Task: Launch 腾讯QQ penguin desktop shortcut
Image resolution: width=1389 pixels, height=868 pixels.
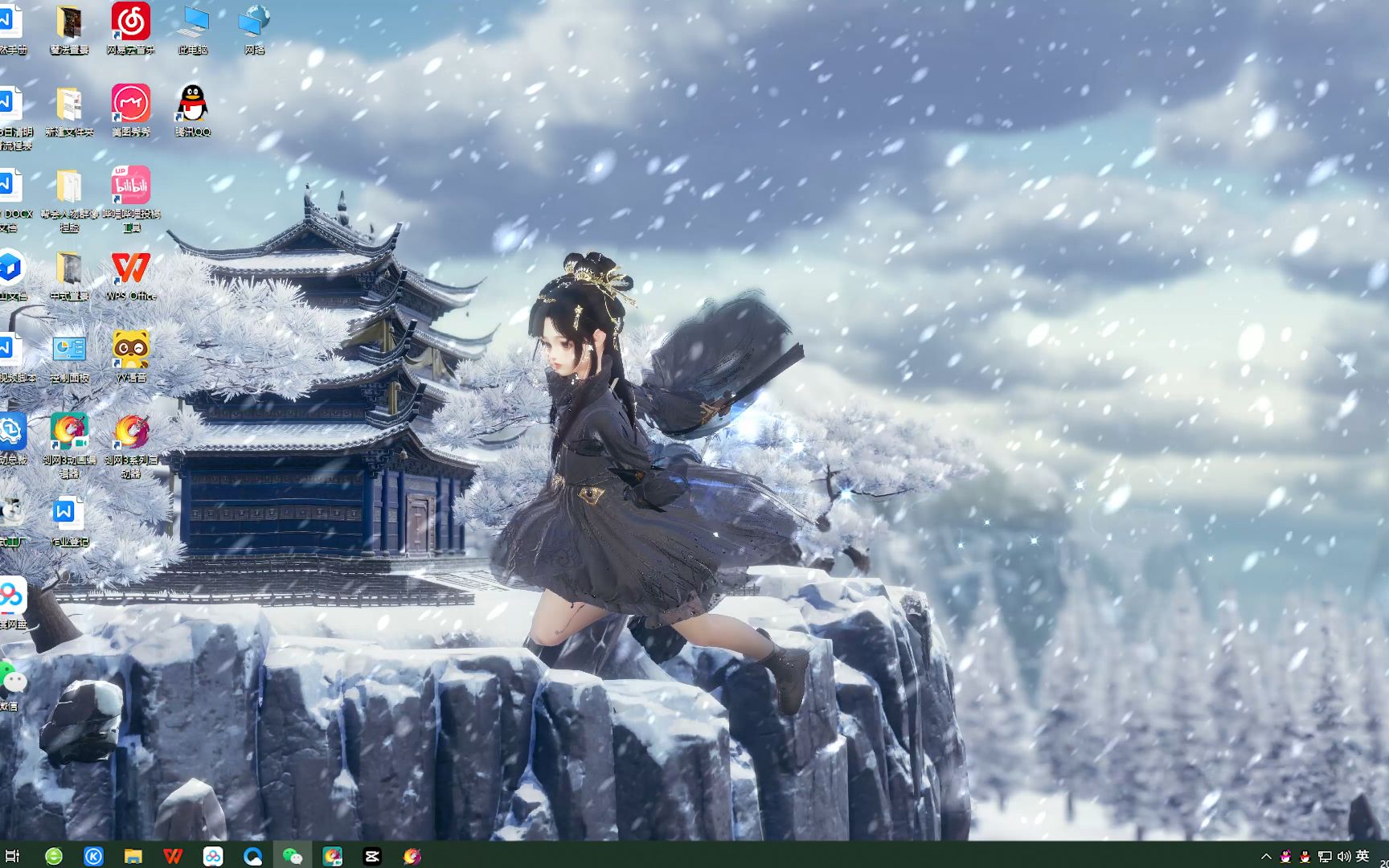Action: click(x=193, y=110)
